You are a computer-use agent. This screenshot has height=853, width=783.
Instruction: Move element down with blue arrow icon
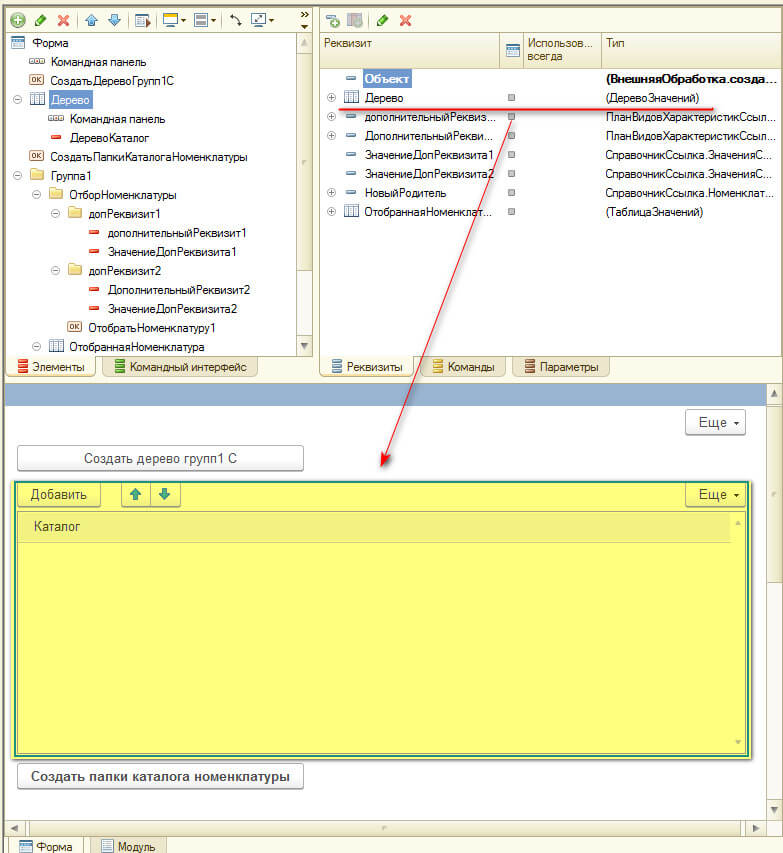(x=114, y=20)
